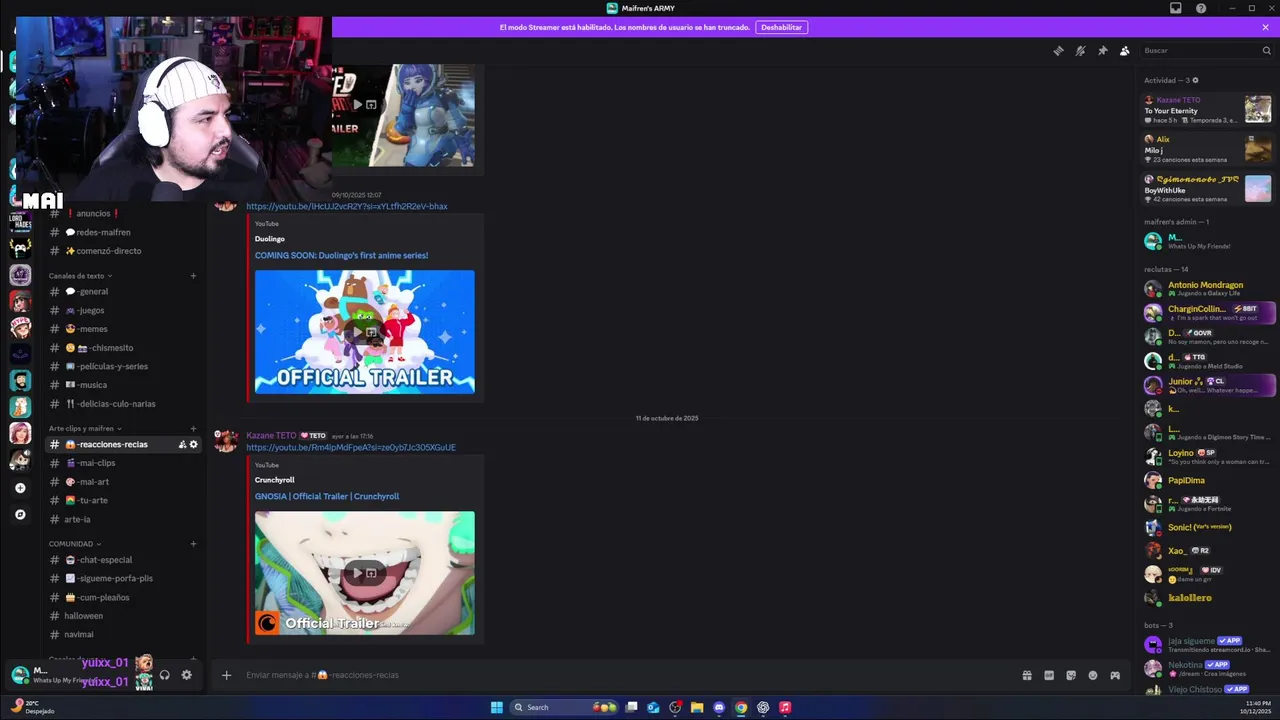The height and width of the screenshot is (720, 1280).
Task: Create channel in COMUNIDAD category
Action: click(x=193, y=544)
